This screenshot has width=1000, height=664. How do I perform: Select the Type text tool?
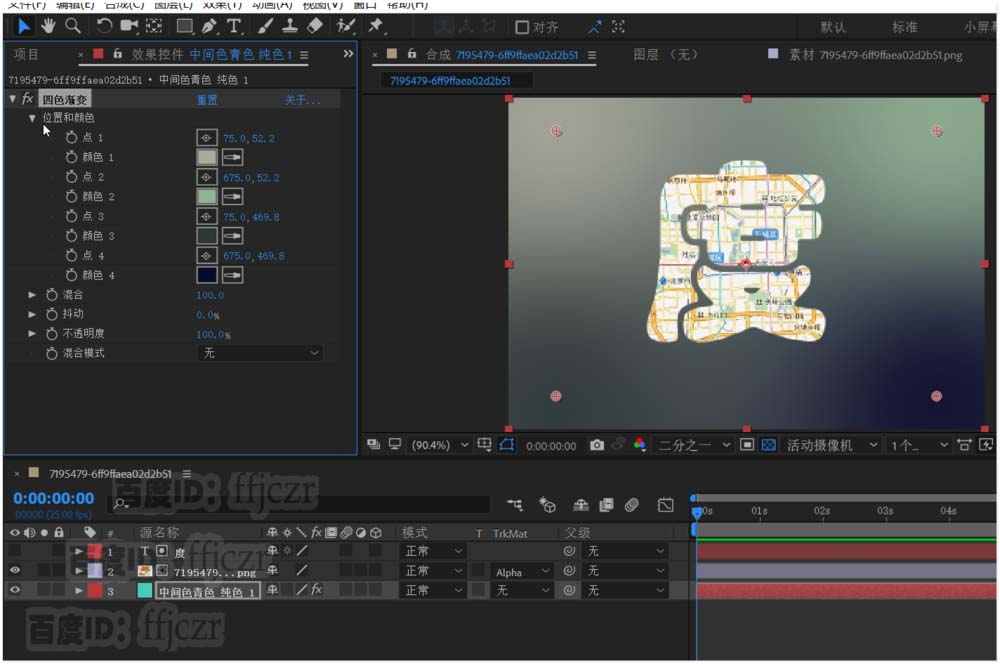point(234,27)
